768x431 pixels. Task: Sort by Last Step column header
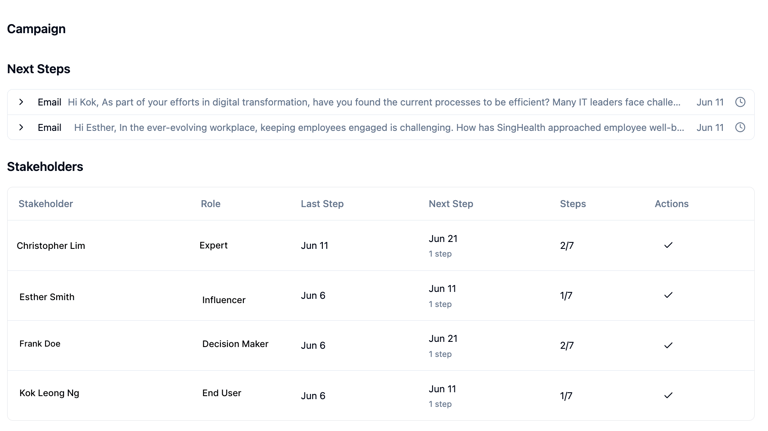(x=322, y=204)
